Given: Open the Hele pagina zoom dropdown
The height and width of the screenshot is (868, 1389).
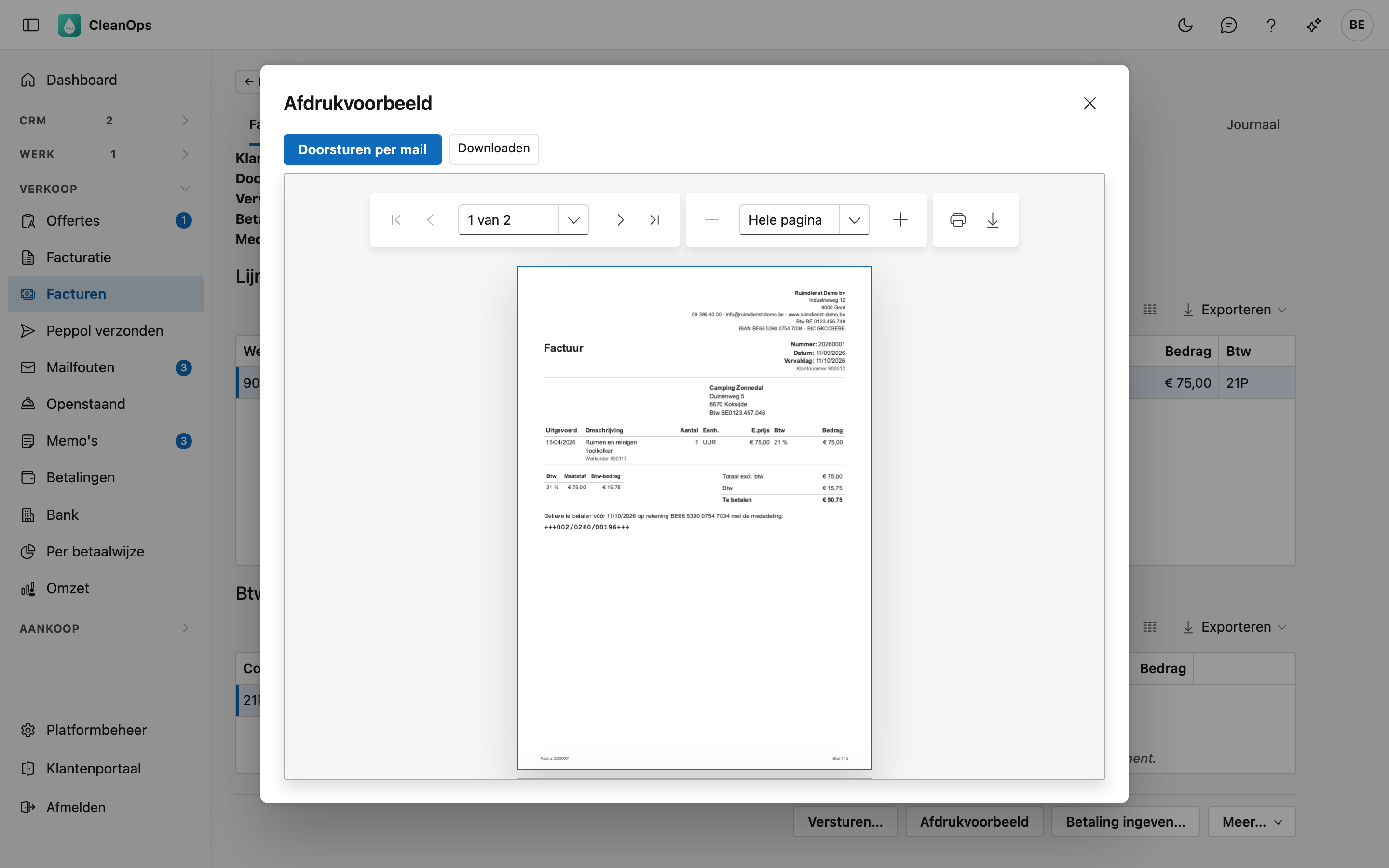Looking at the screenshot, I should [854, 220].
